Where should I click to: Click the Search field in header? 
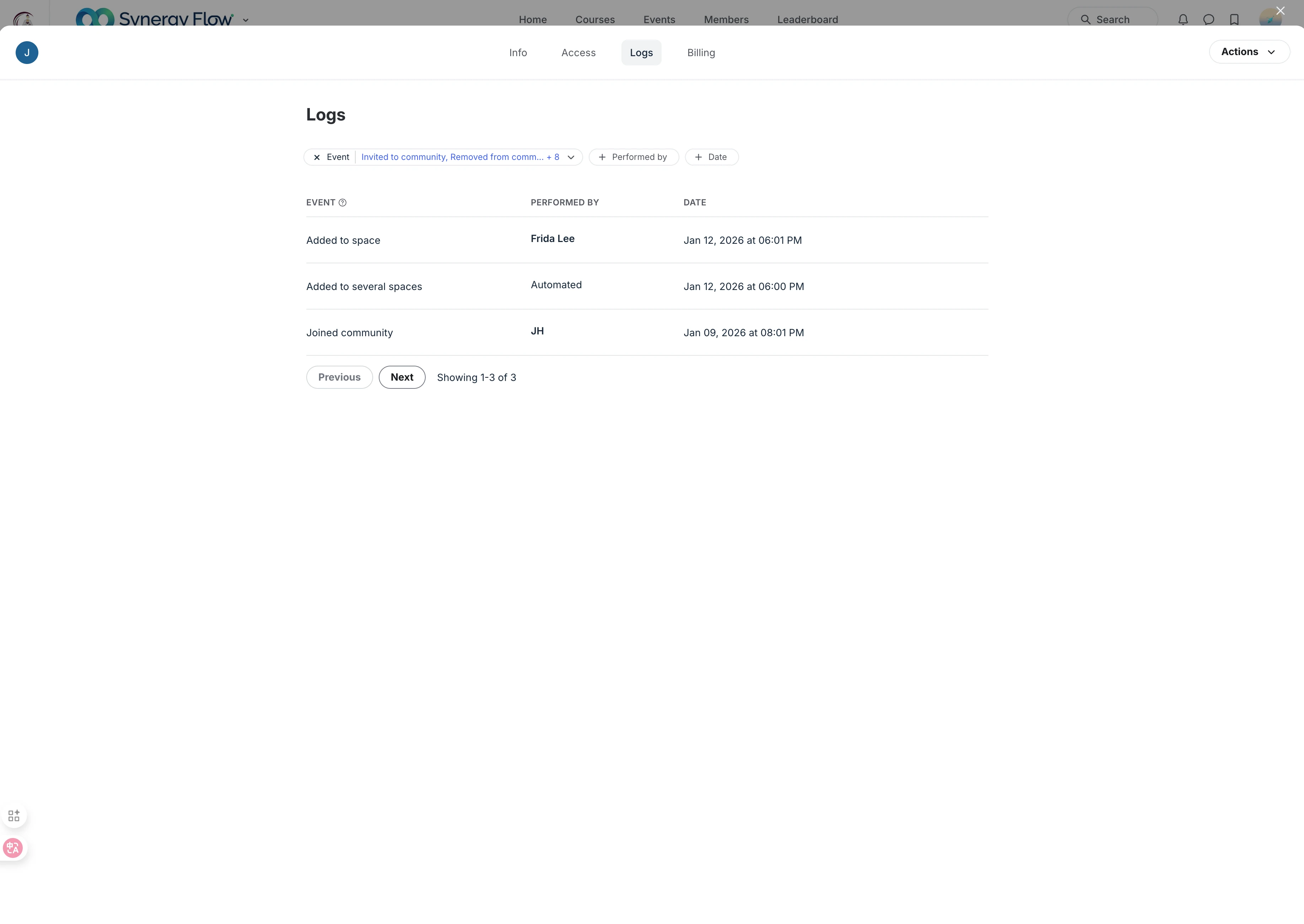pos(1112,19)
